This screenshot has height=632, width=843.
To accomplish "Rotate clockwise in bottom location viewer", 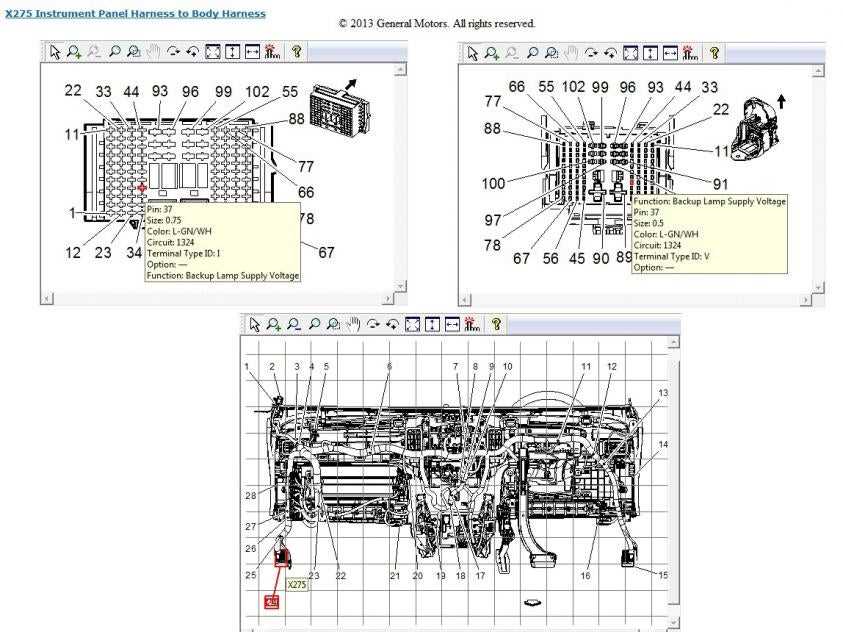I will point(373,324).
